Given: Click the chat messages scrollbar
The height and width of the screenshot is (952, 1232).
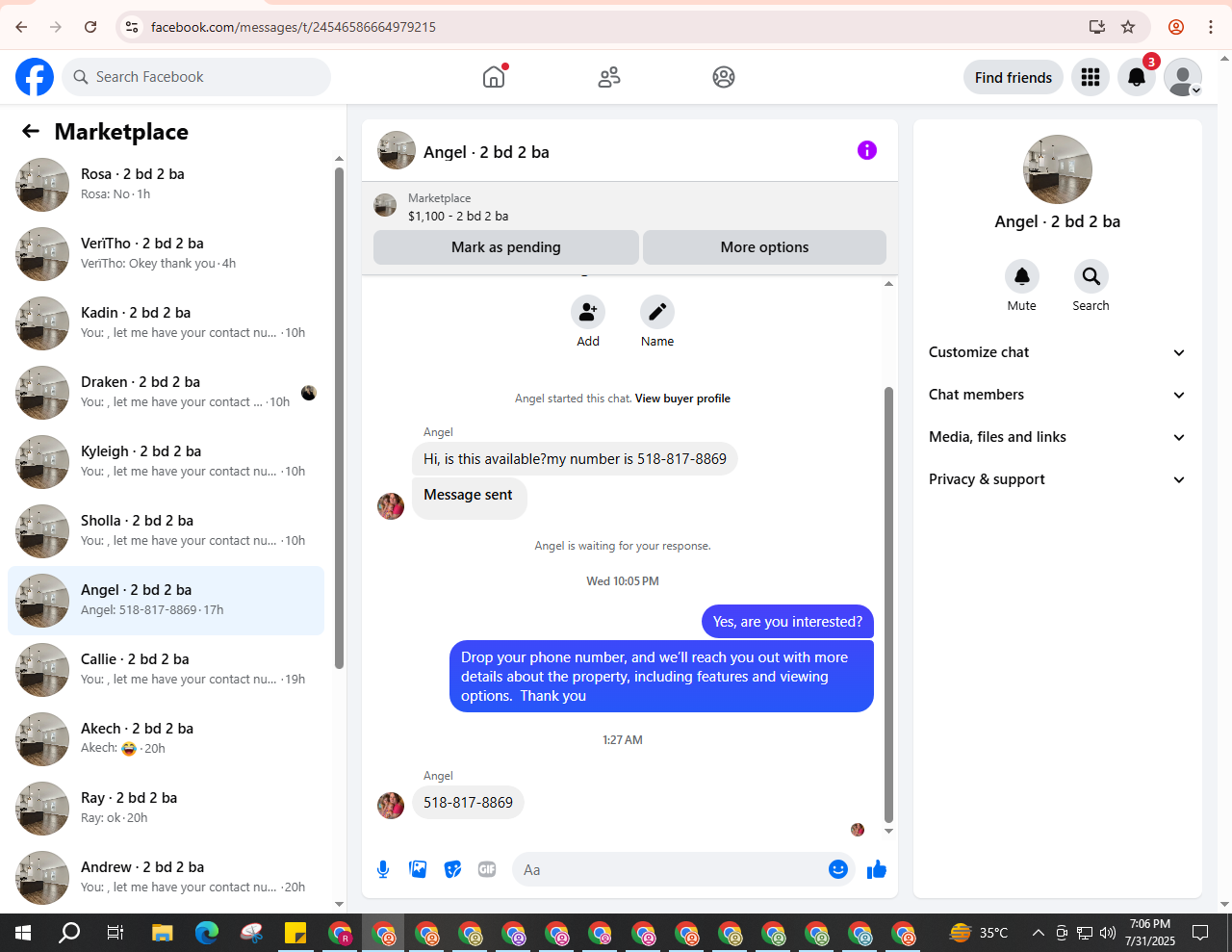Looking at the screenshot, I should (888, 605).
